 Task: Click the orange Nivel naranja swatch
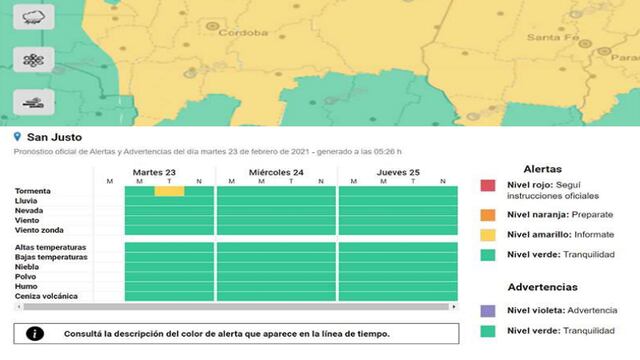[x=488, y=215]
